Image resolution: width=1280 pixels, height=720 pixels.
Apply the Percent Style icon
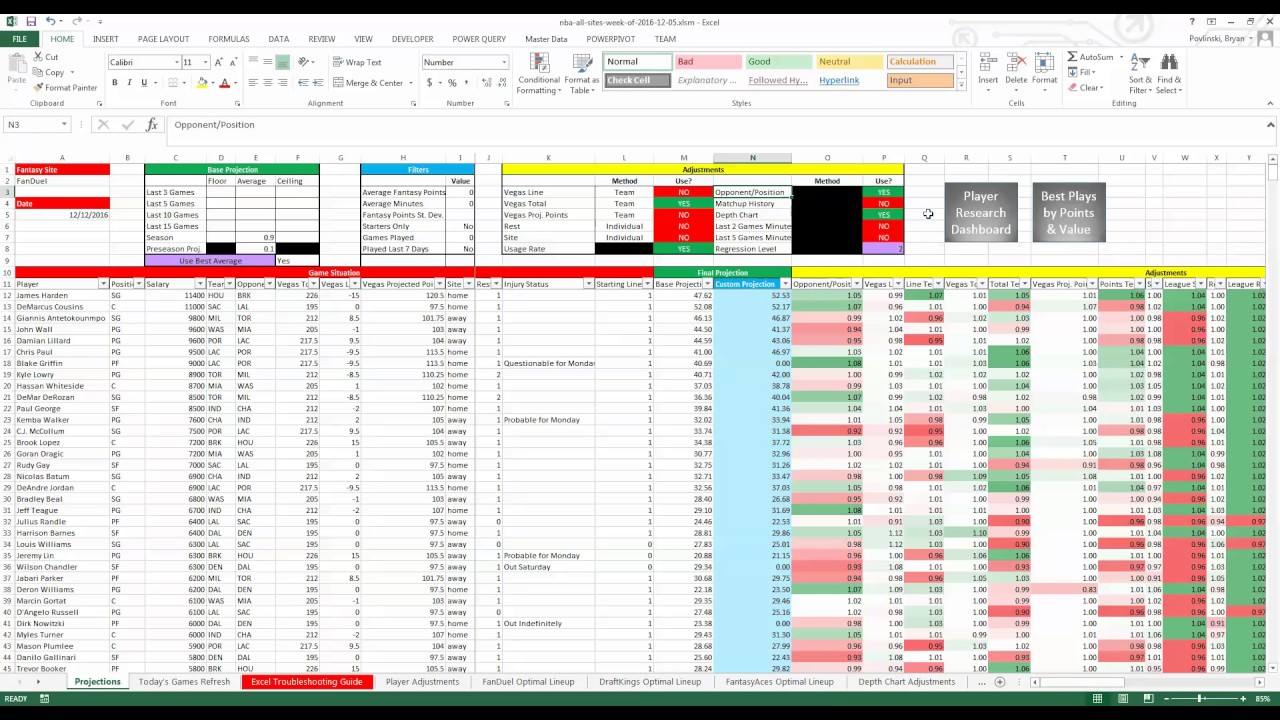point(452,83)
